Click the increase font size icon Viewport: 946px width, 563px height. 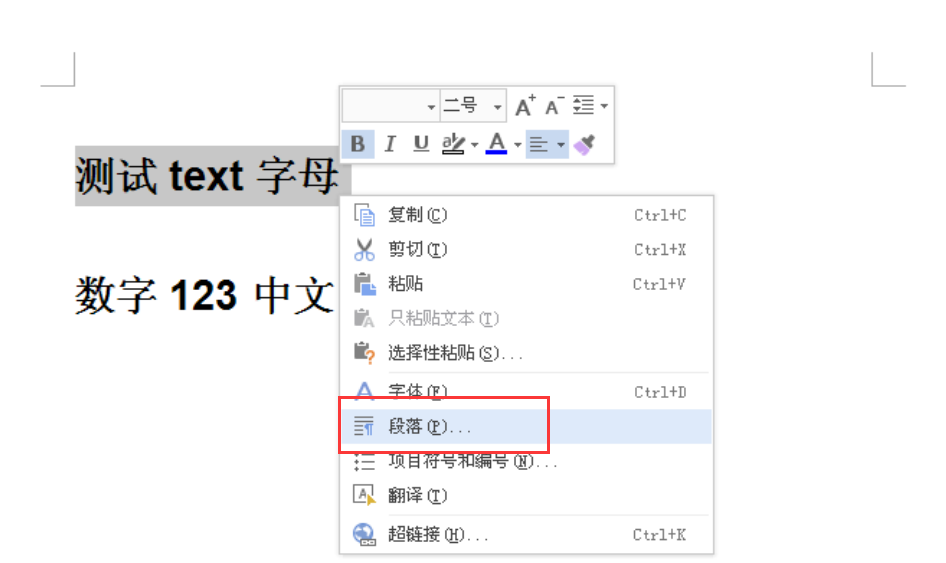point(525,106)
